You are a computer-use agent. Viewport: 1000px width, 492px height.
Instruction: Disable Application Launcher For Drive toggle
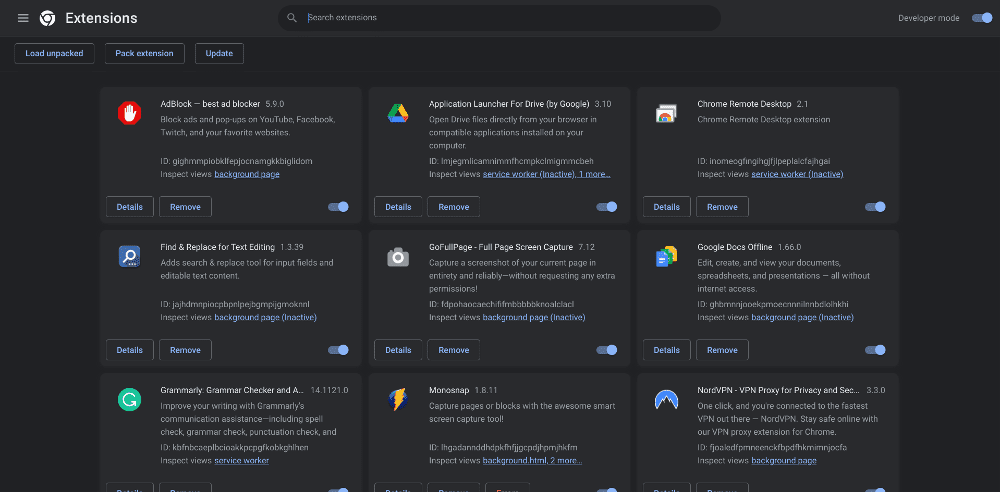tap(607, 207)
